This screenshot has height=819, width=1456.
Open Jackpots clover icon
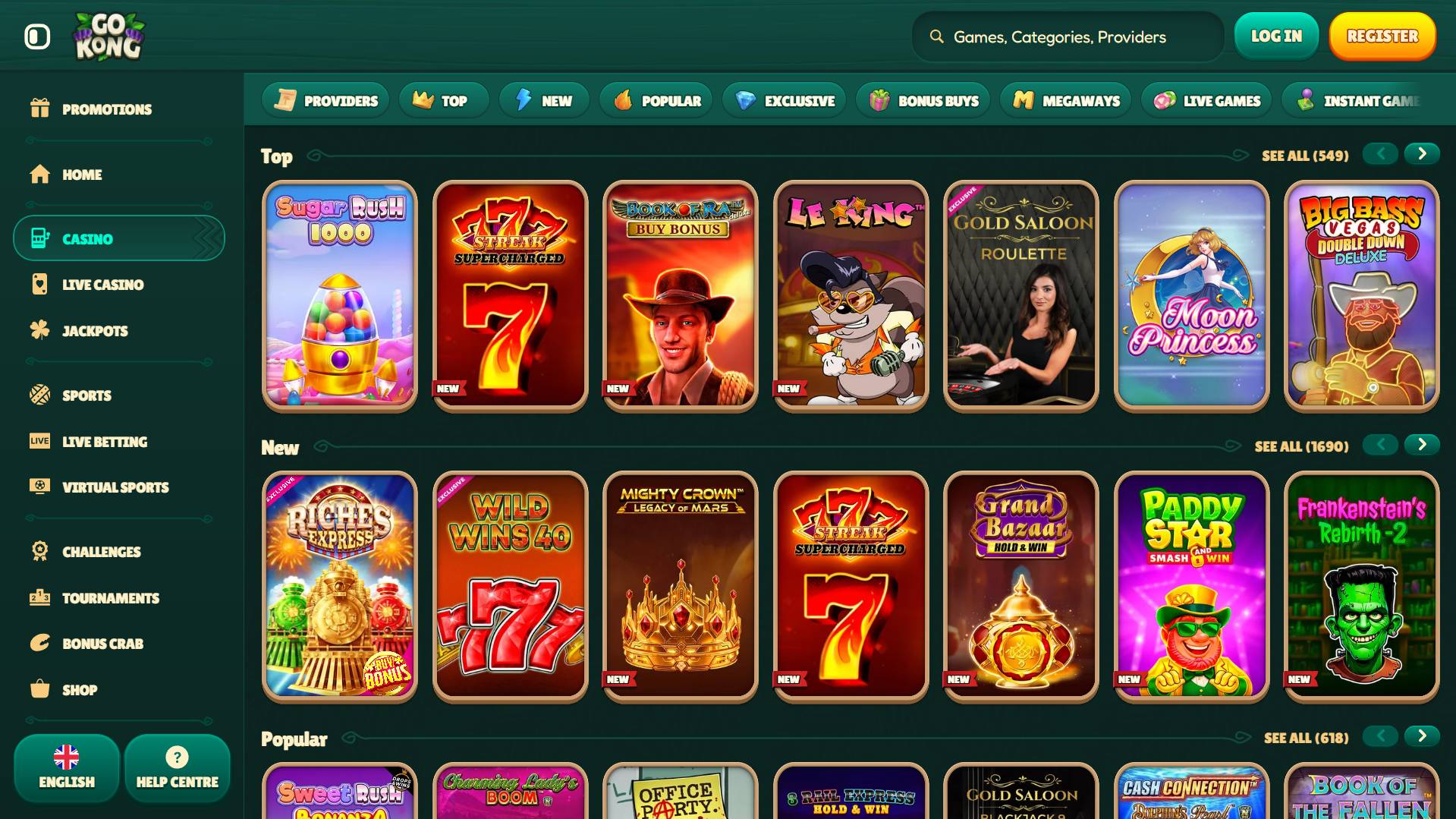tap(39, 330)
